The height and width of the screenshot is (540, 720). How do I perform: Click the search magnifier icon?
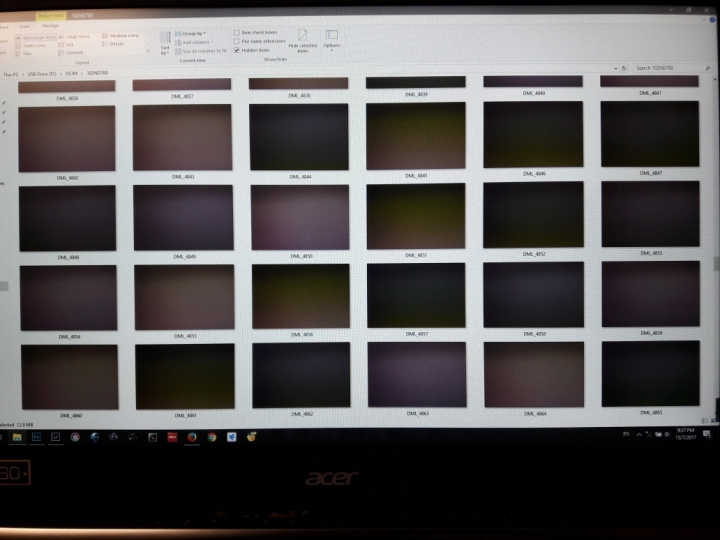708,68
